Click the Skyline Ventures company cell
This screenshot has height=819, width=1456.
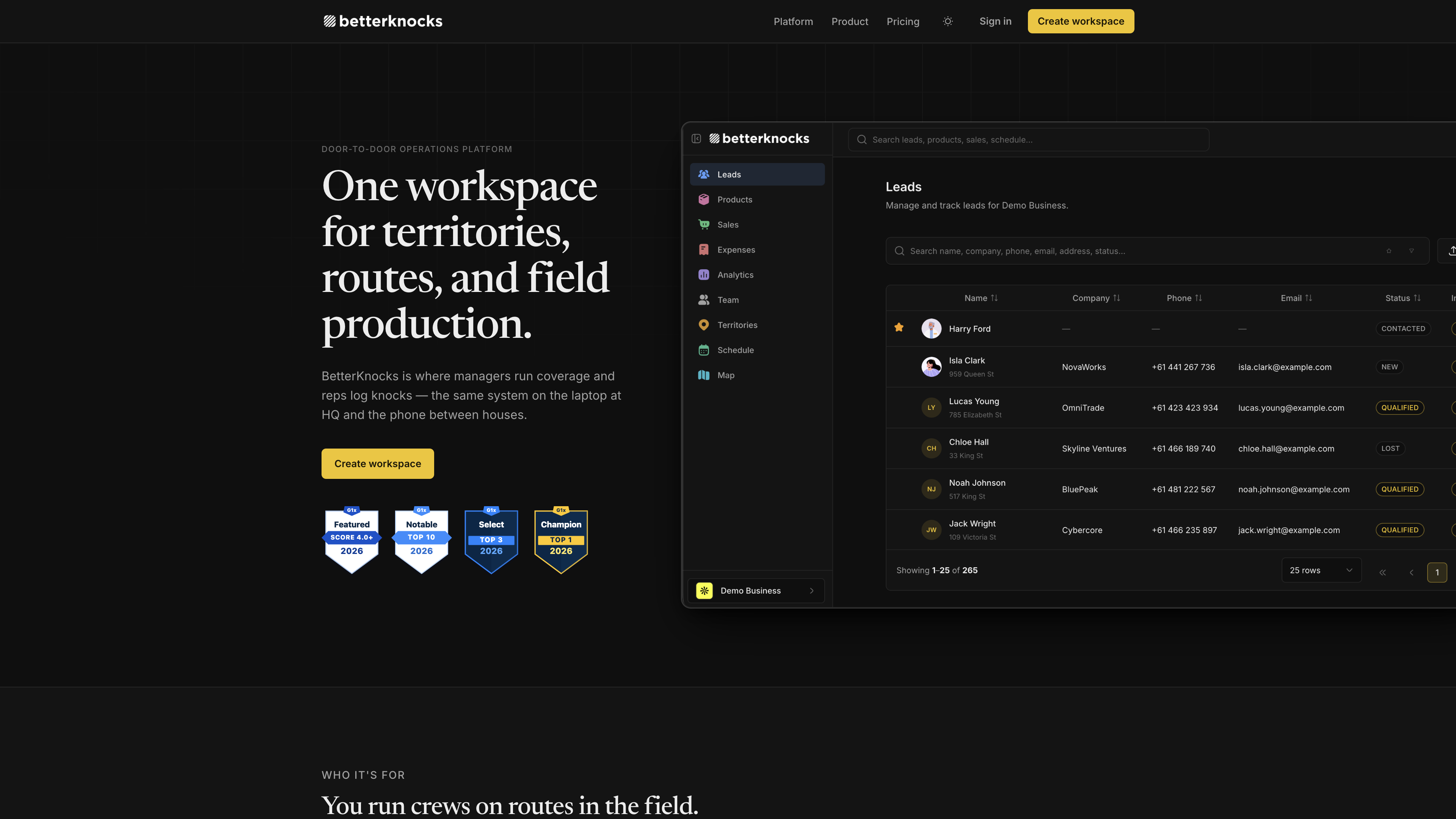coord(1094,448)
